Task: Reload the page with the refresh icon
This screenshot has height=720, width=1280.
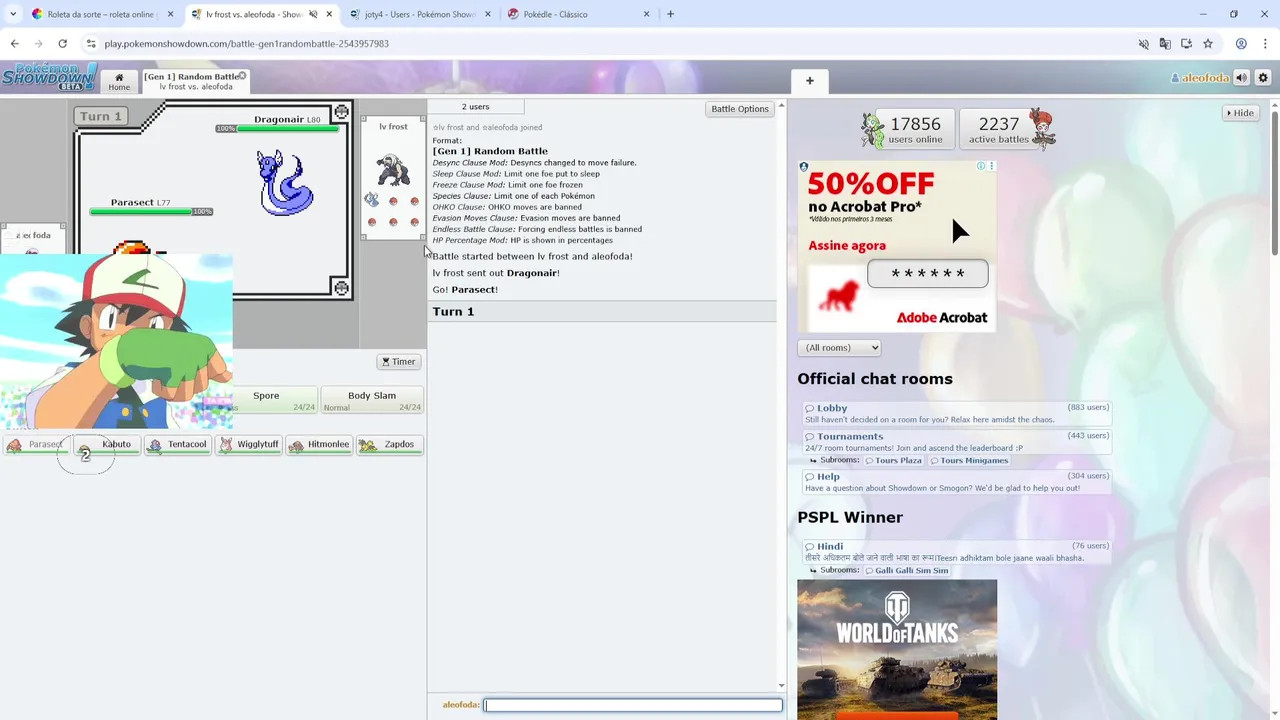Action: [x=62, y=44]
